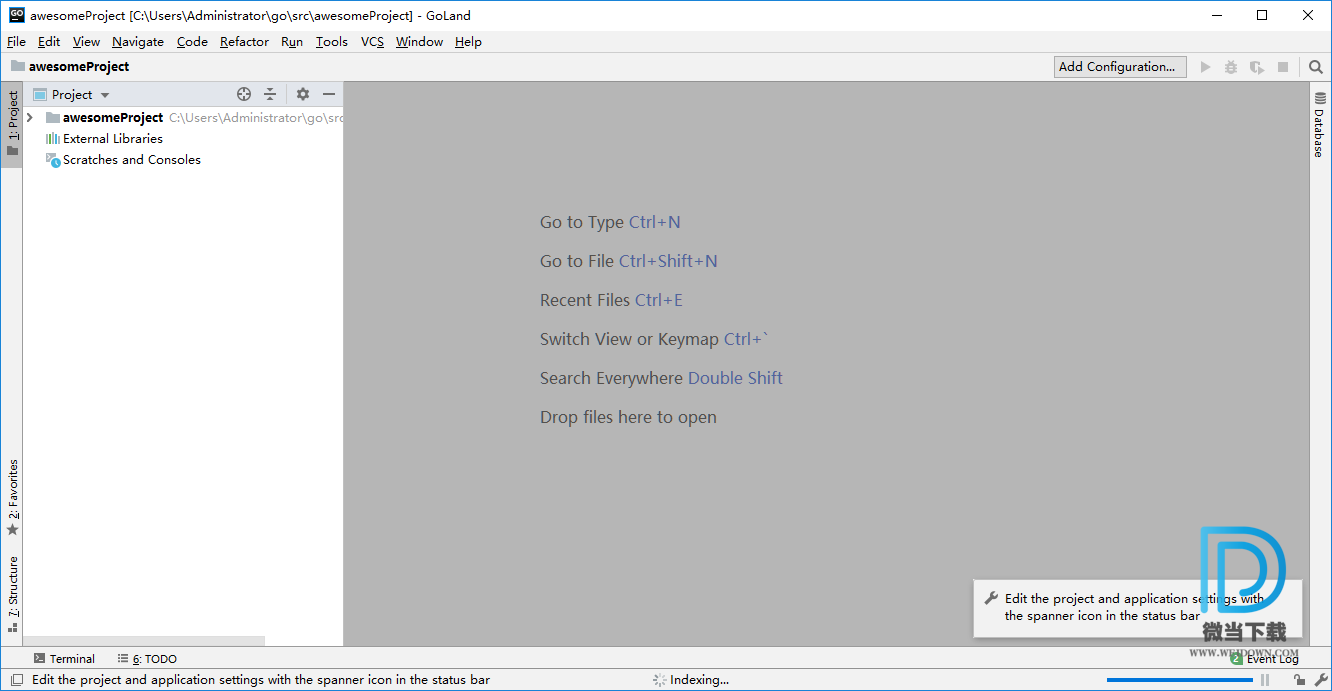Hide the Project panel with minus icon
The image size is (1332, 691).
pyautogui.click(x=328, y=94)
